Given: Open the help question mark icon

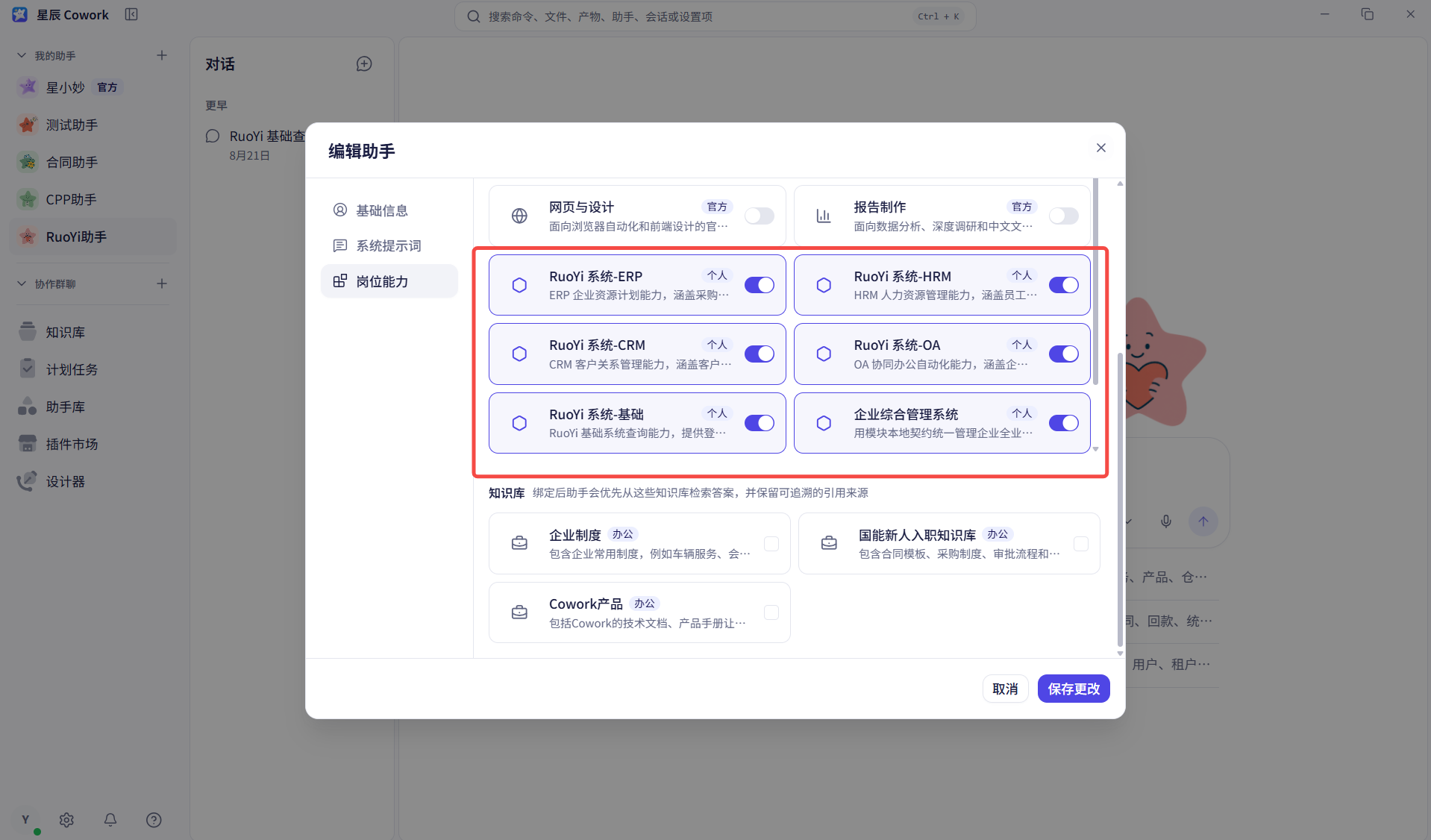Looking at the screenshot, I should click(x=154, y=820).
